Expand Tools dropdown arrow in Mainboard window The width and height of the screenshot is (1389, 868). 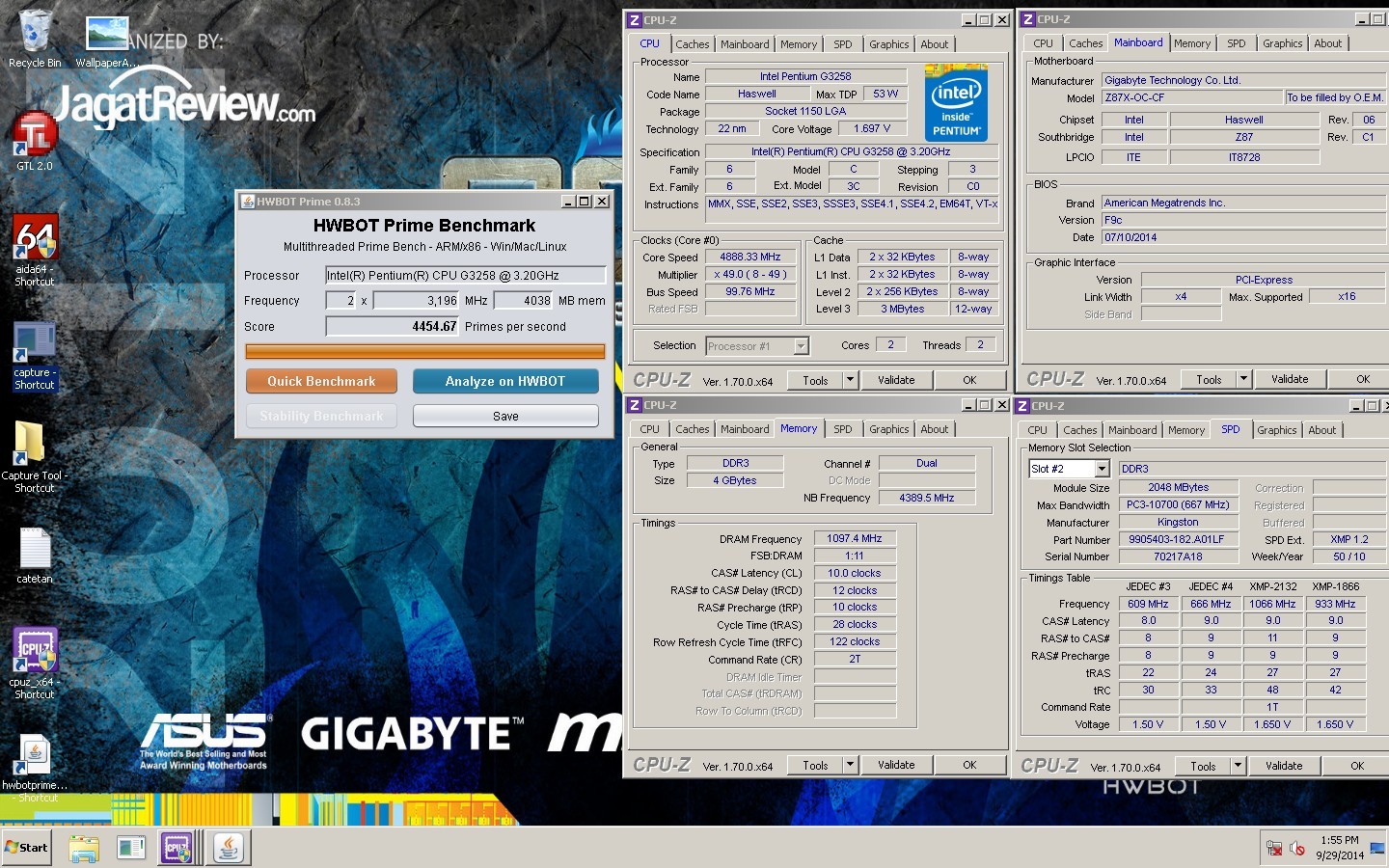[1243, 379]
